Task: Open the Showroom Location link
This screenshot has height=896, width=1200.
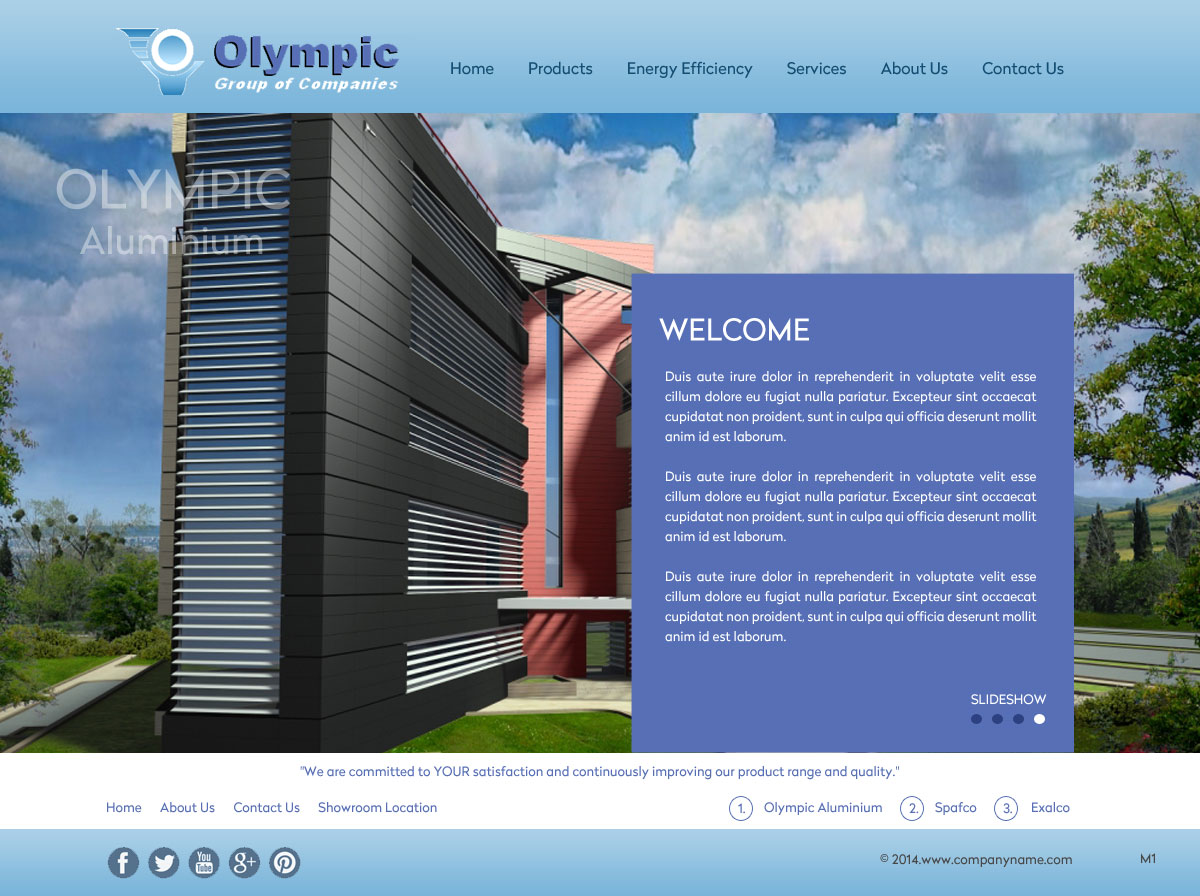Action: coord(377,808)
